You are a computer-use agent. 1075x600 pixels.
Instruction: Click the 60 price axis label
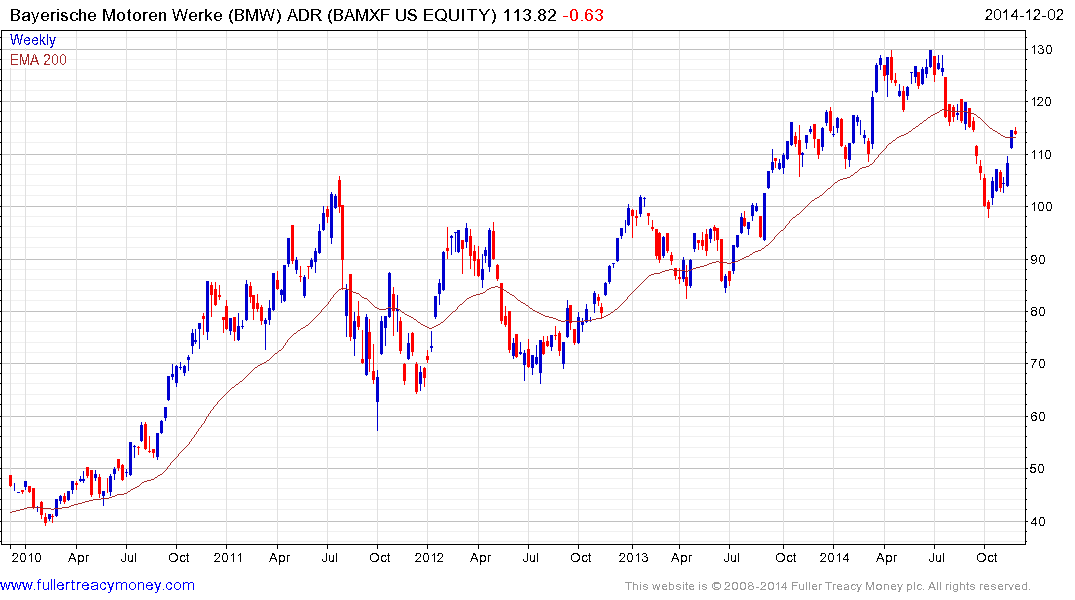pos(1038,416)
